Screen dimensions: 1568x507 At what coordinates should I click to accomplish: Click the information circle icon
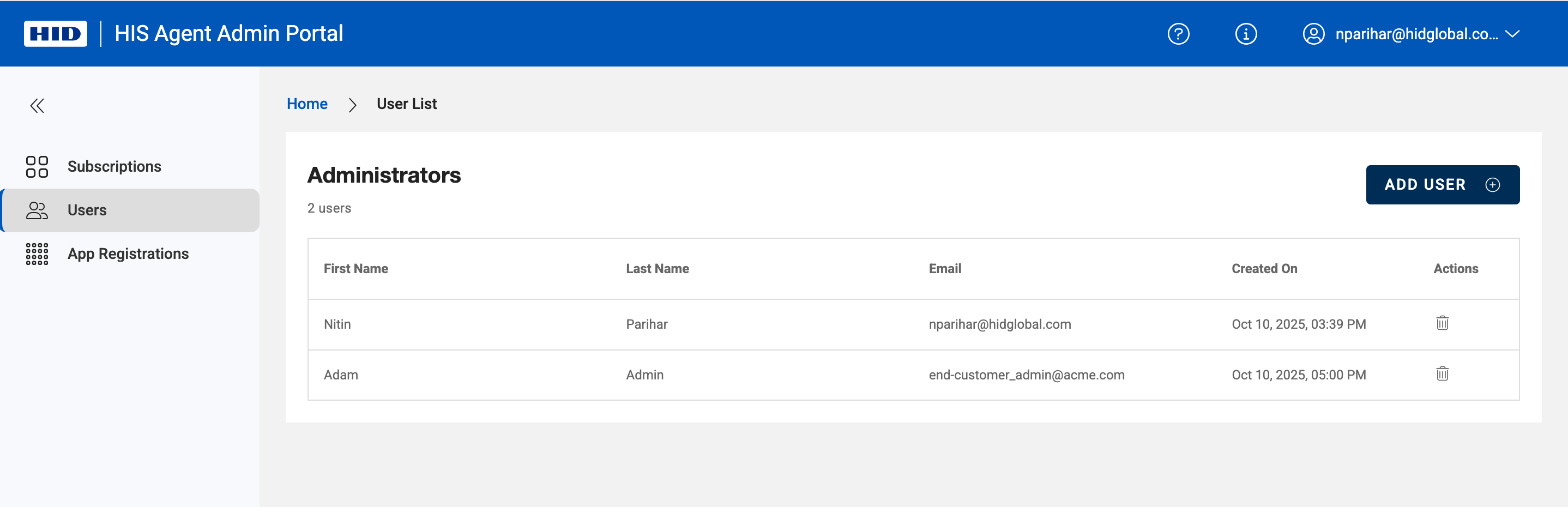[x=1245, y=34]
